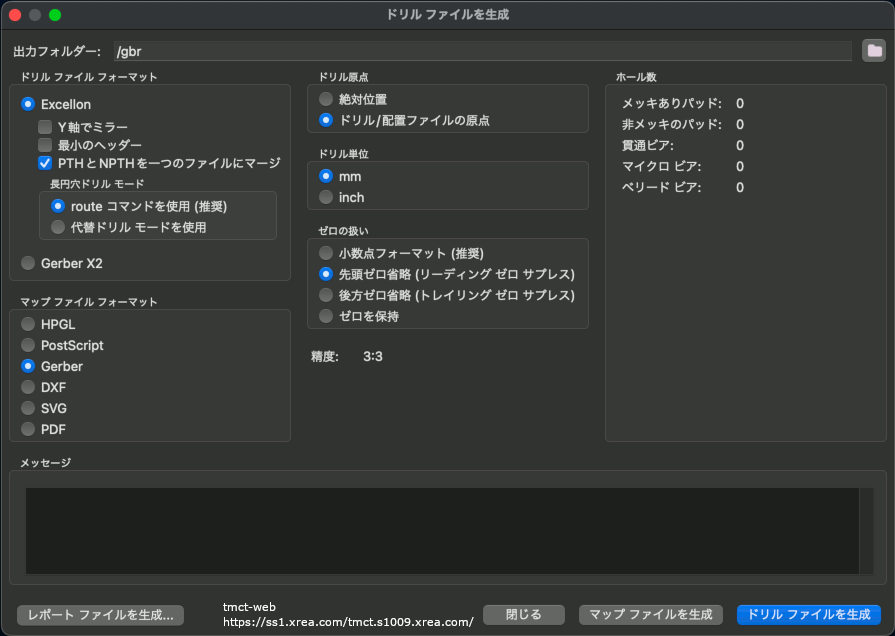Select route コマンドを使用 (推奨) option
Viewport: 895px width, 636px height.
[x=58, y=206]
